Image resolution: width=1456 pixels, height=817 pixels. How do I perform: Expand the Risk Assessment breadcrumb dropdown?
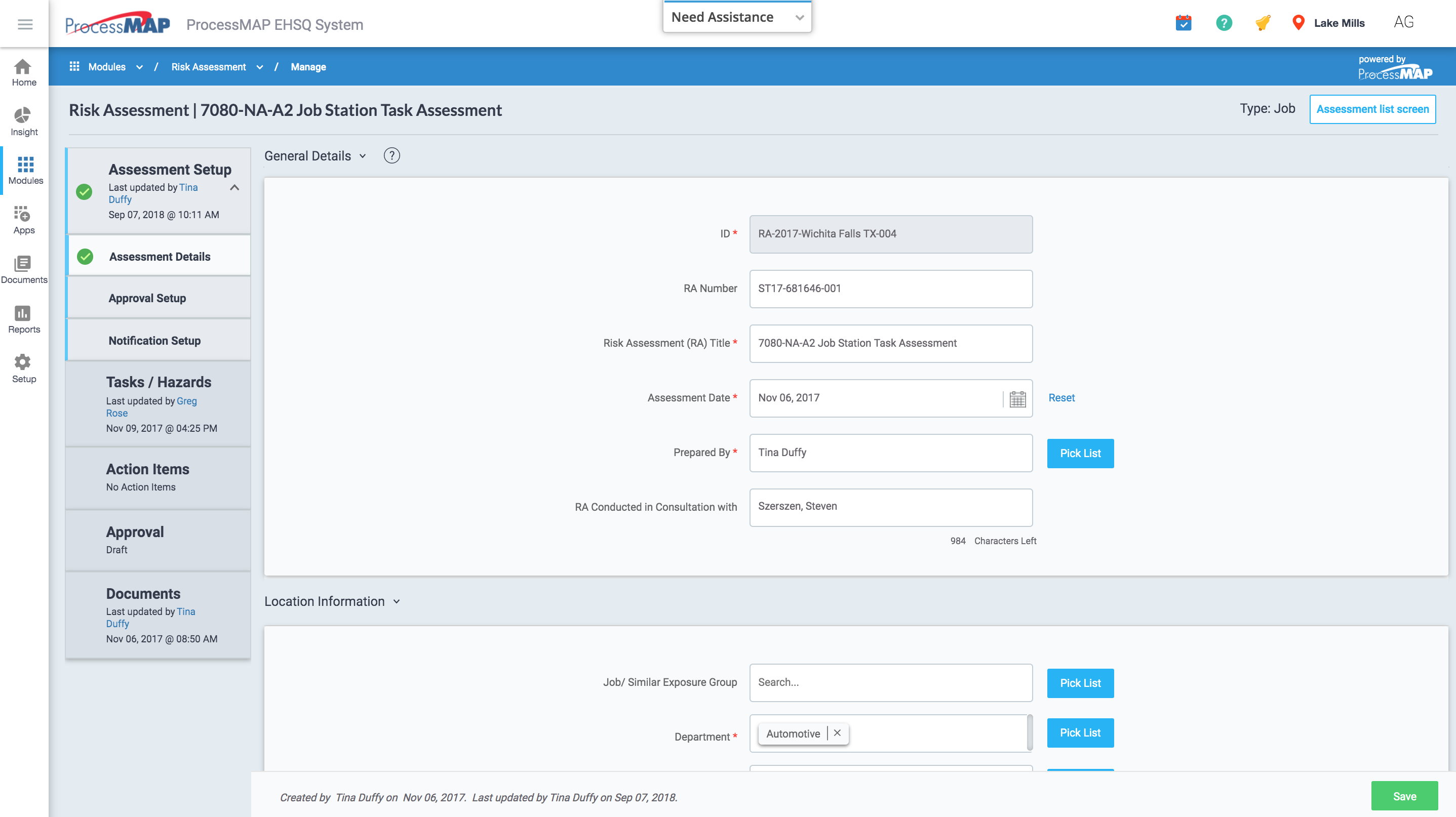click(x=259, y=67)
